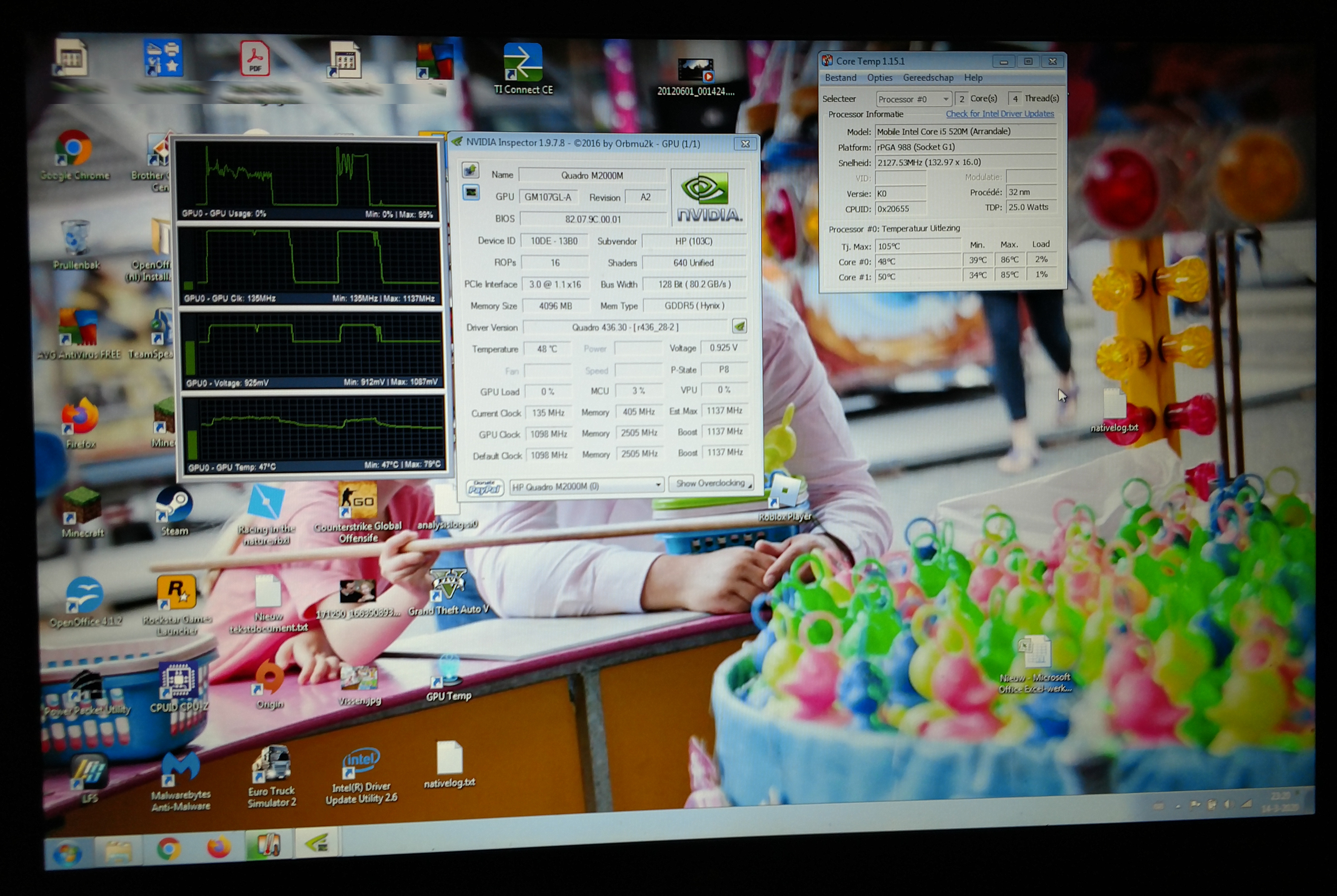The image size is (1337, 896).
Task: Launch Rockstar Games Launcher icon
Action: (x=177, y=605)
